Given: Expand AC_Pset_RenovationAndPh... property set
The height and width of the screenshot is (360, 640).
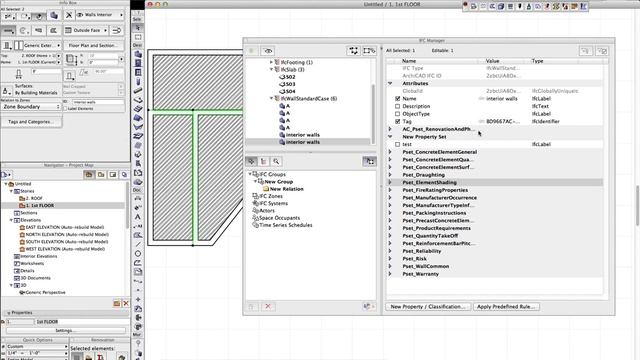Looking at the screenshot, I should click(390, 129).
